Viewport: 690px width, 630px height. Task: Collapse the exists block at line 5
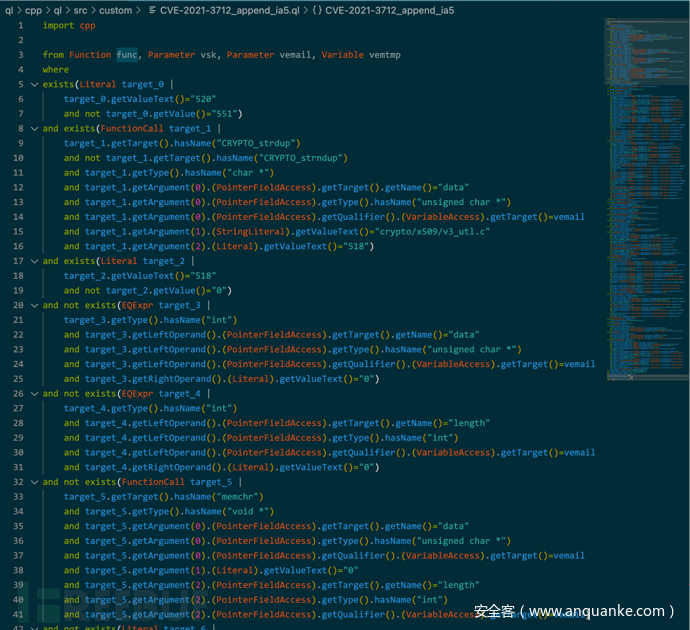(x=34, y=85)
